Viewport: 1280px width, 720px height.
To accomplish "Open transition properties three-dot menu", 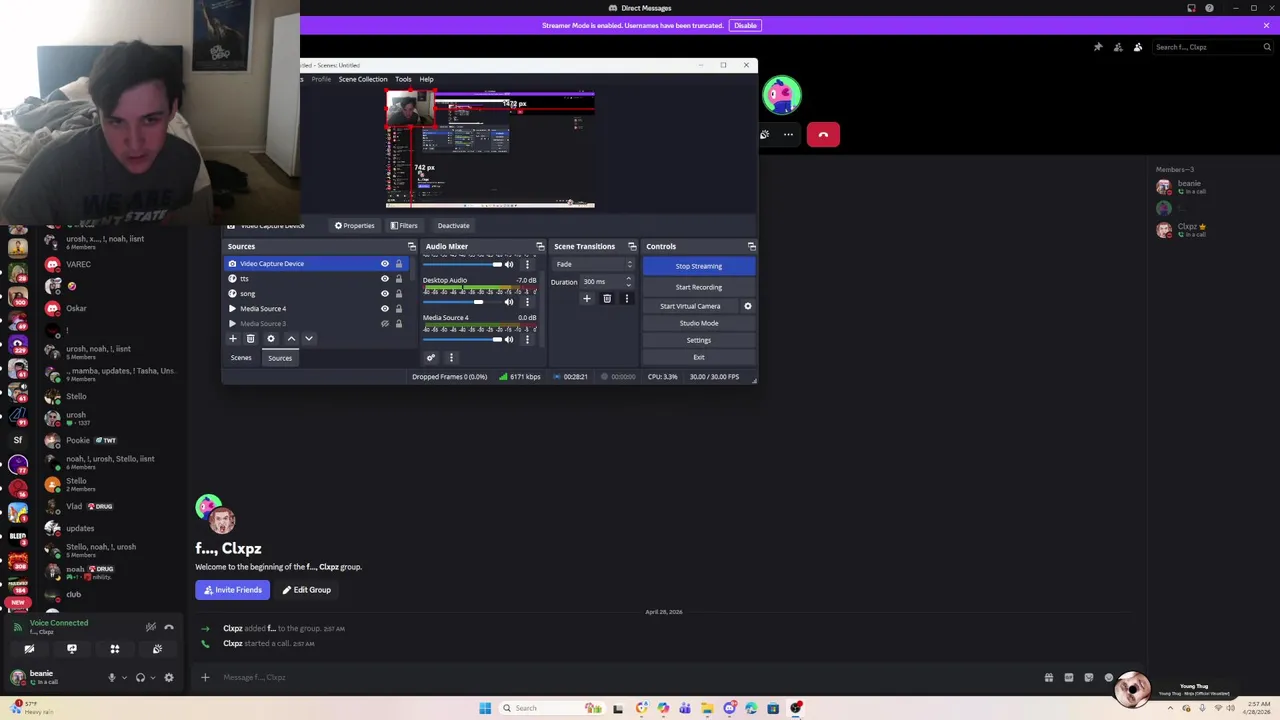I will (627, 299).
